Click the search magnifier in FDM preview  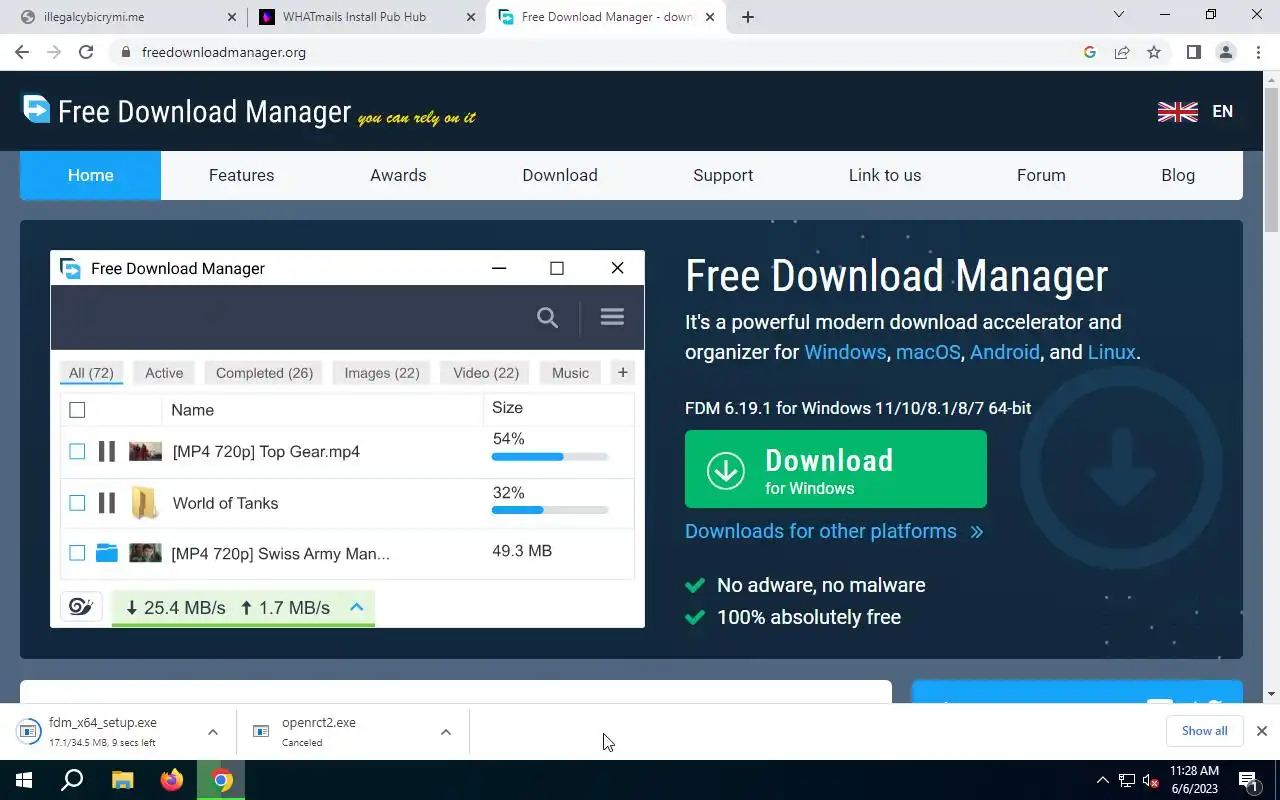click(547, 317)
